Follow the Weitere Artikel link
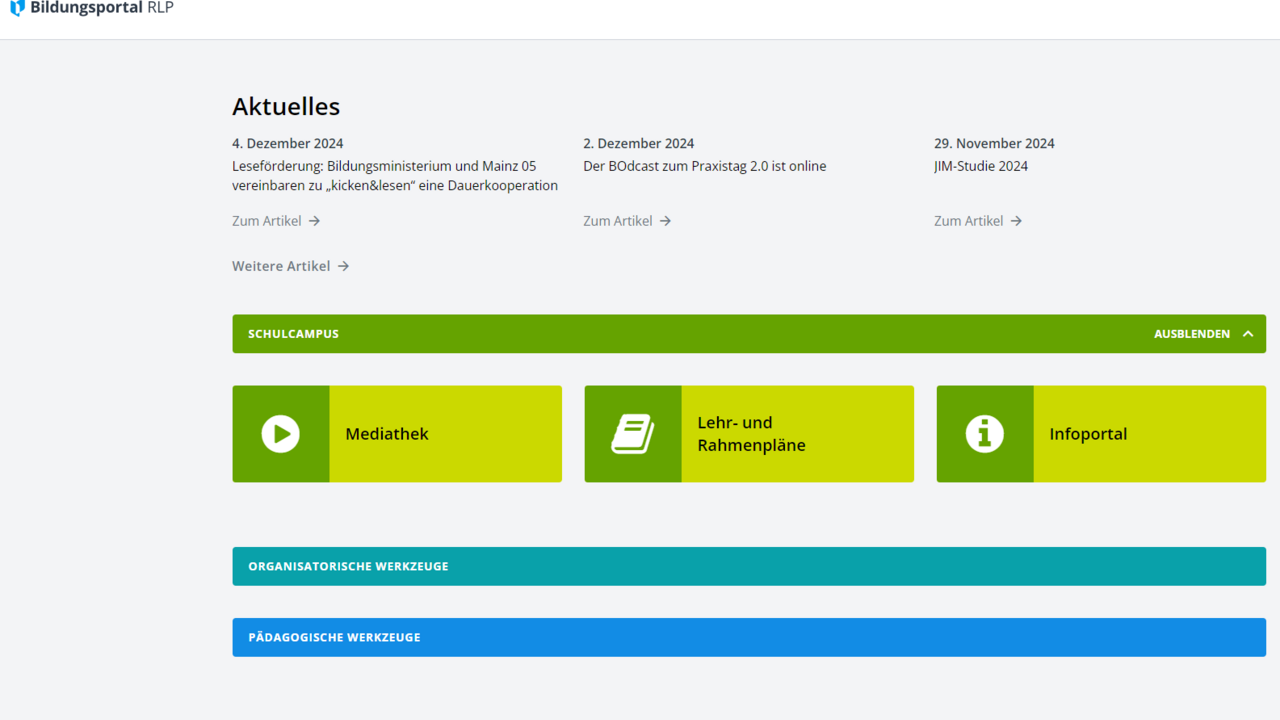 pos(281,266)
